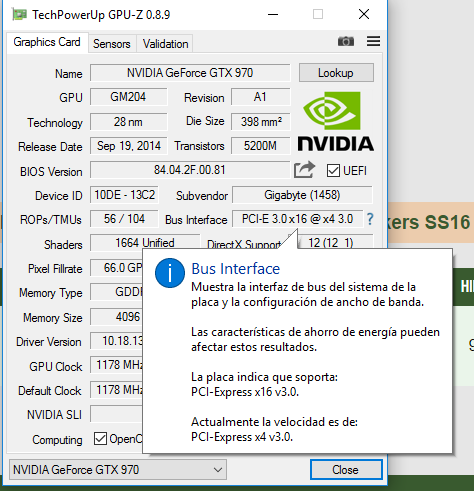Screen dimensions: 474x492
Task: Click the DirectX Support field 12 (12_1)
Action: coord(335,242)
